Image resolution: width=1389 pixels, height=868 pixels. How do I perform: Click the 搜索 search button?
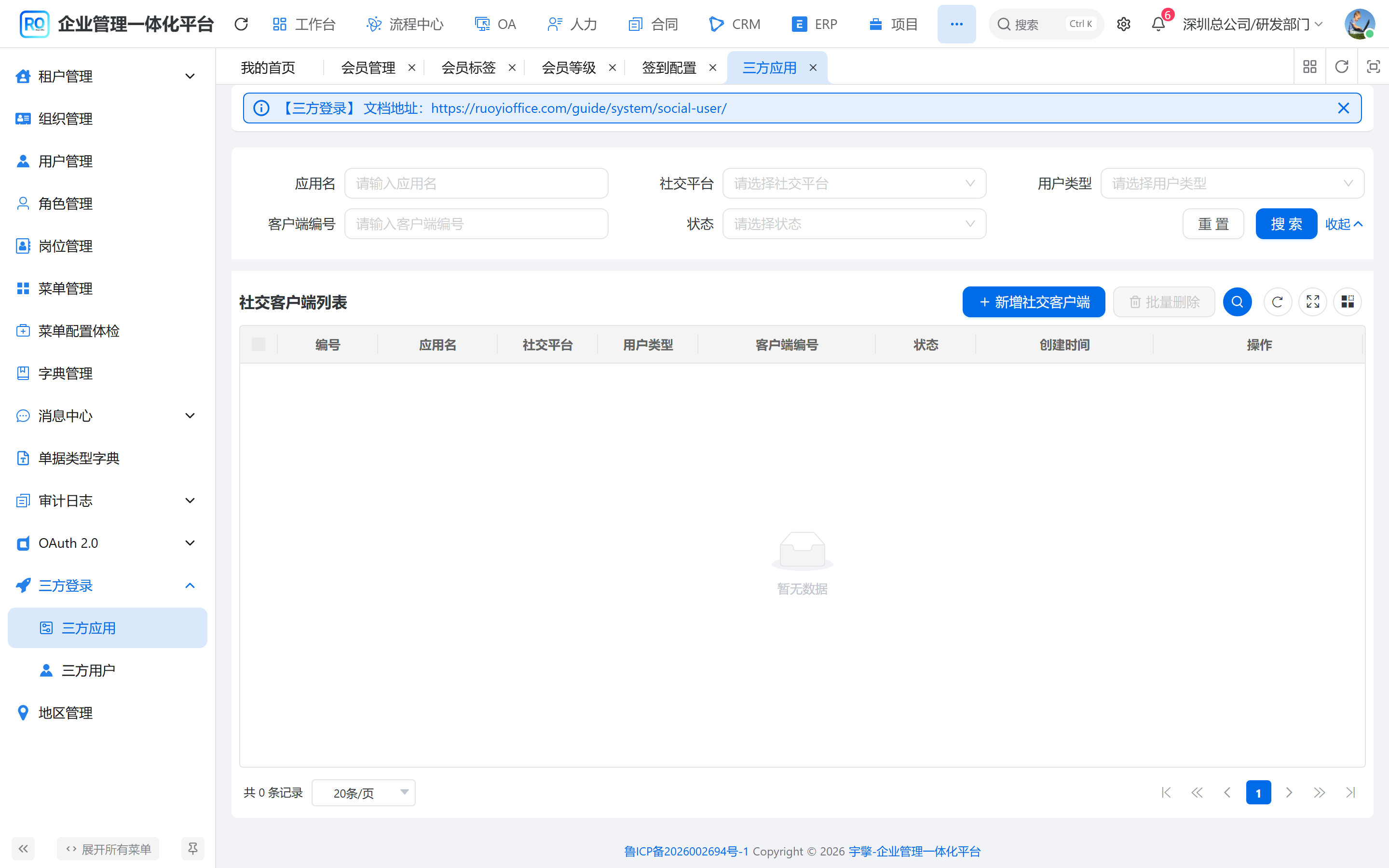[1286, 224]
